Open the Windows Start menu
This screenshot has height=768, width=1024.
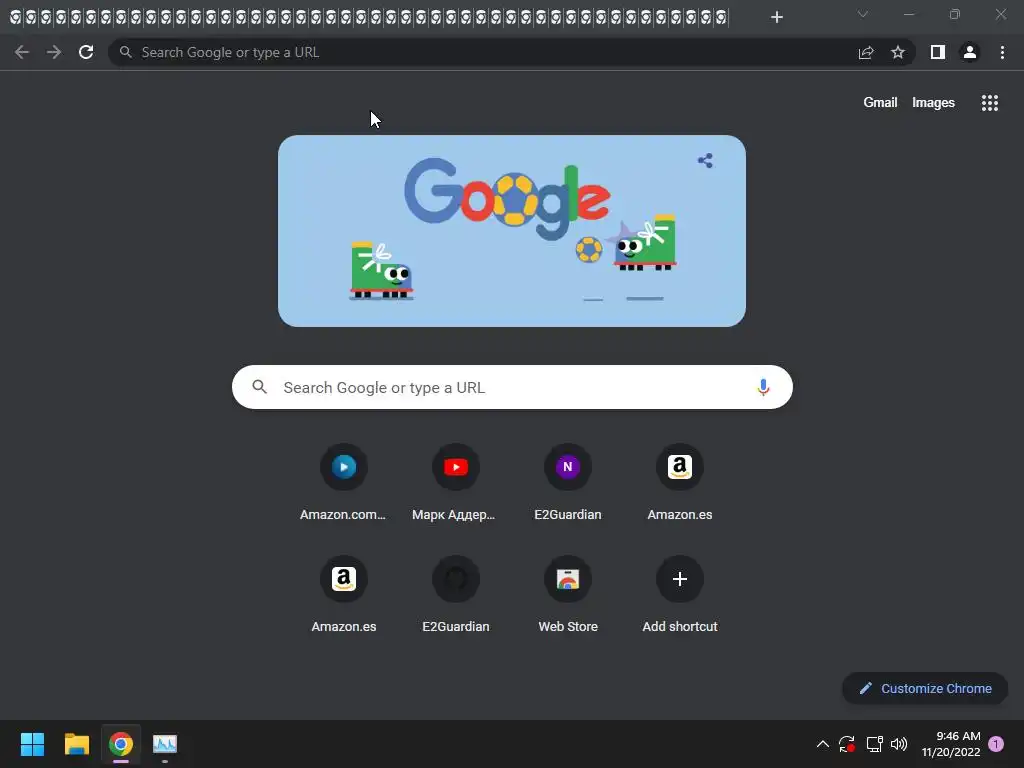[32, 744]
